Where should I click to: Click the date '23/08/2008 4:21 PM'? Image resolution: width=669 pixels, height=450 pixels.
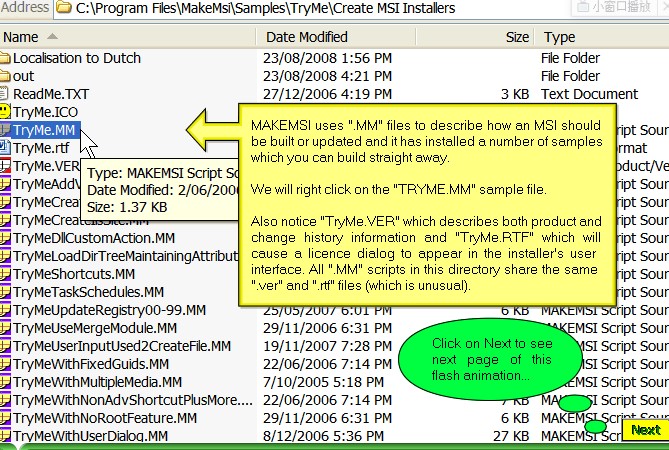click(x=327, y=76)
